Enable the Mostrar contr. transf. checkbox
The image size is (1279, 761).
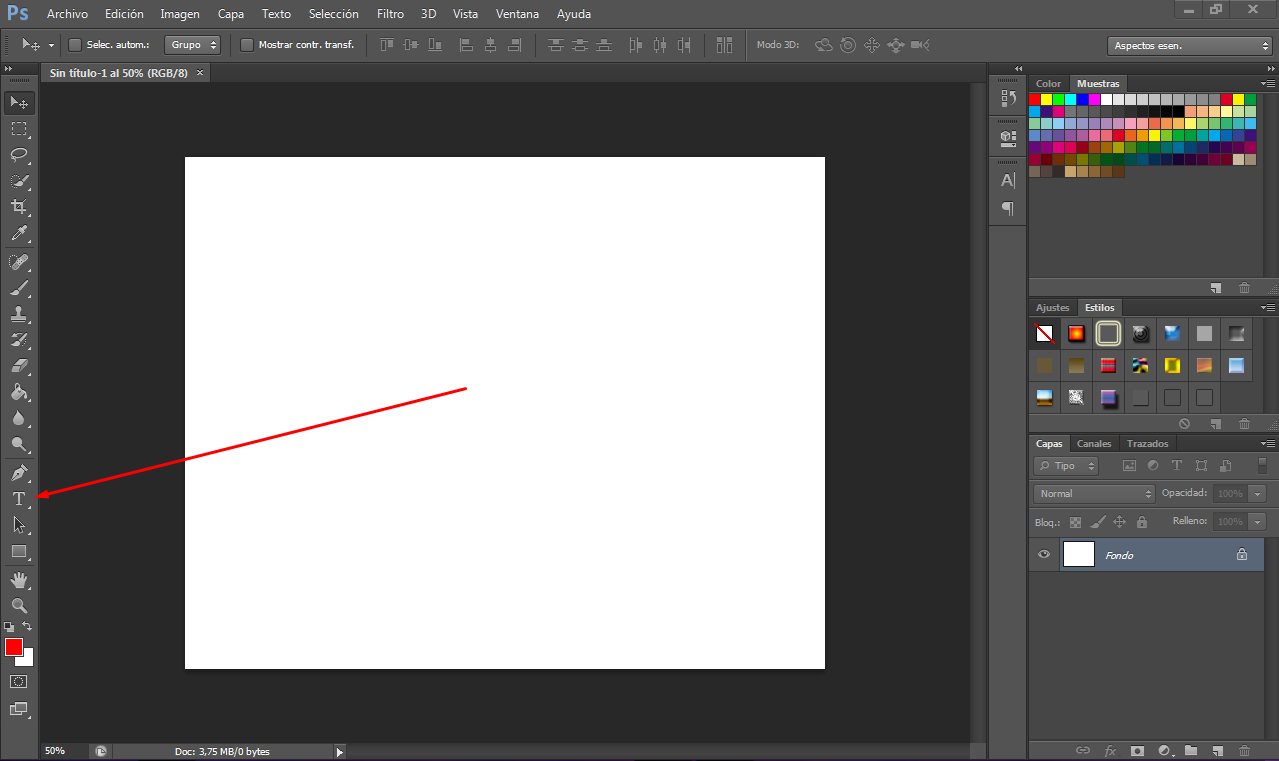click(246, 45)
